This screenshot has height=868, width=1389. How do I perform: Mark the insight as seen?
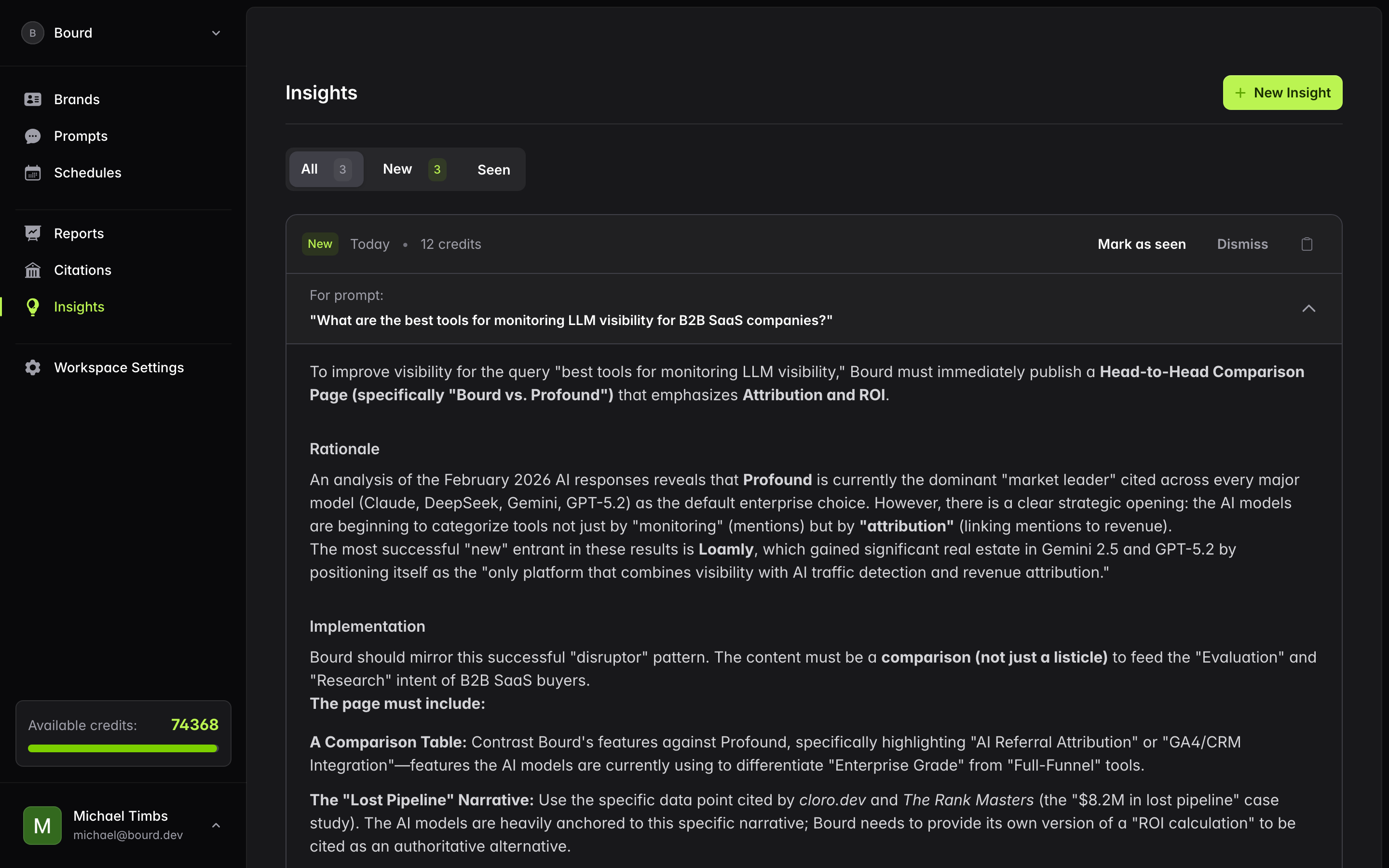1141,244
